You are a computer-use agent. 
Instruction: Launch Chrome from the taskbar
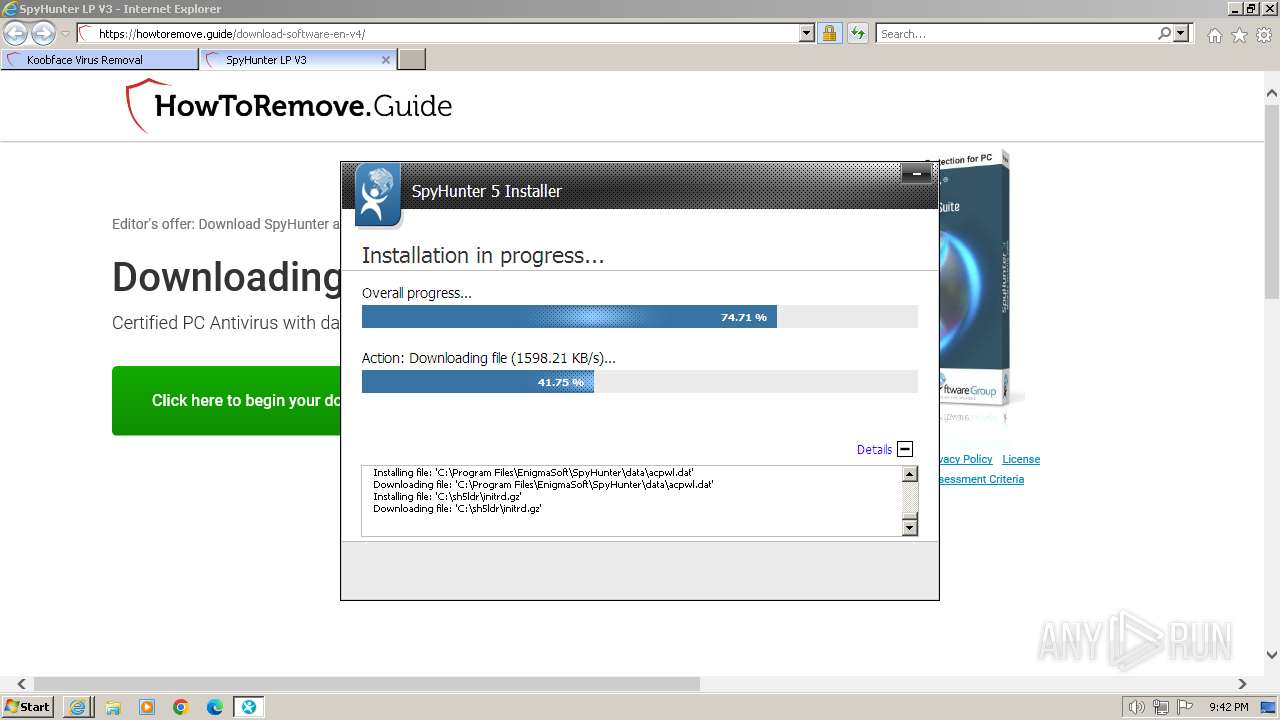[181, 707]
